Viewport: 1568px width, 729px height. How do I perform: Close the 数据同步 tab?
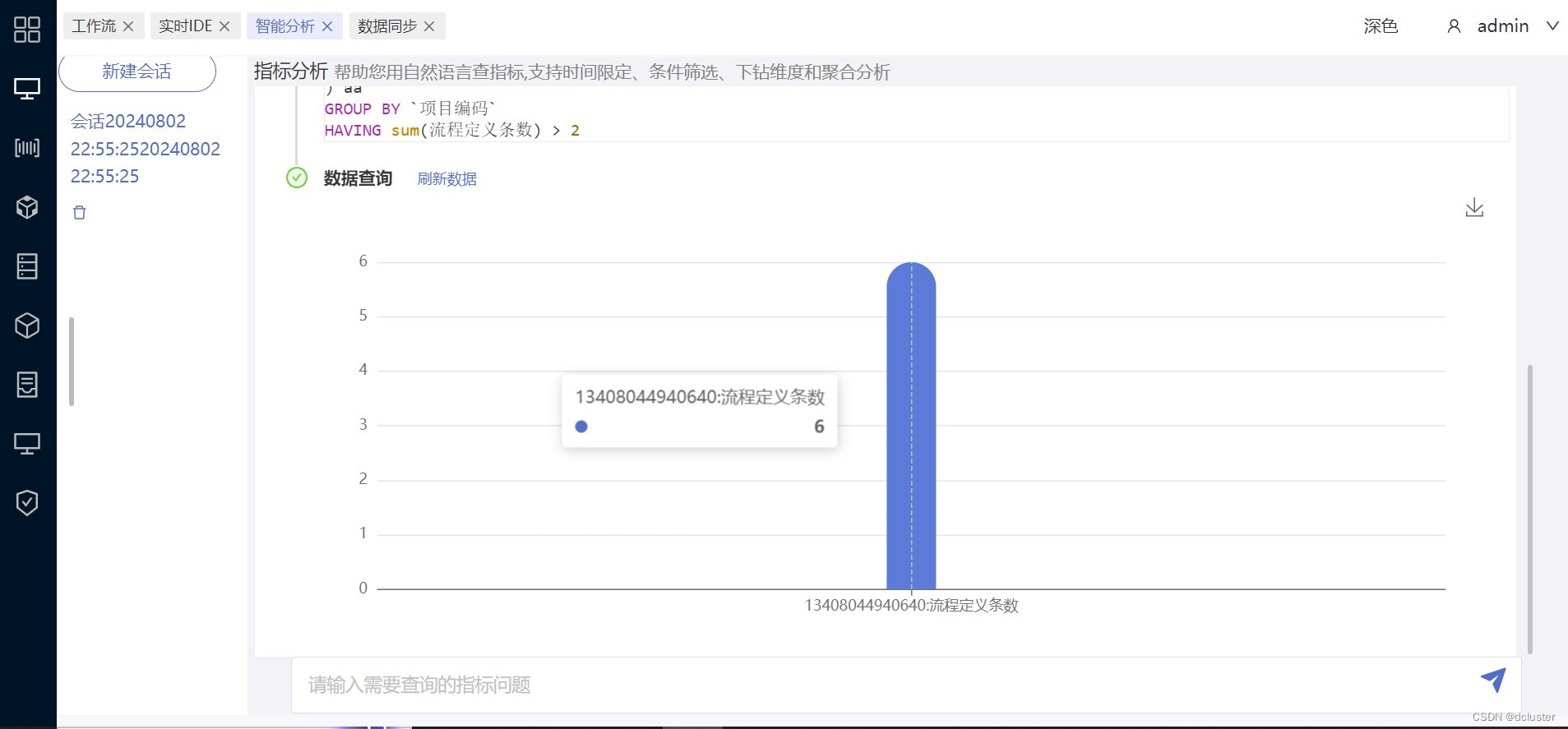click(429, 26)
